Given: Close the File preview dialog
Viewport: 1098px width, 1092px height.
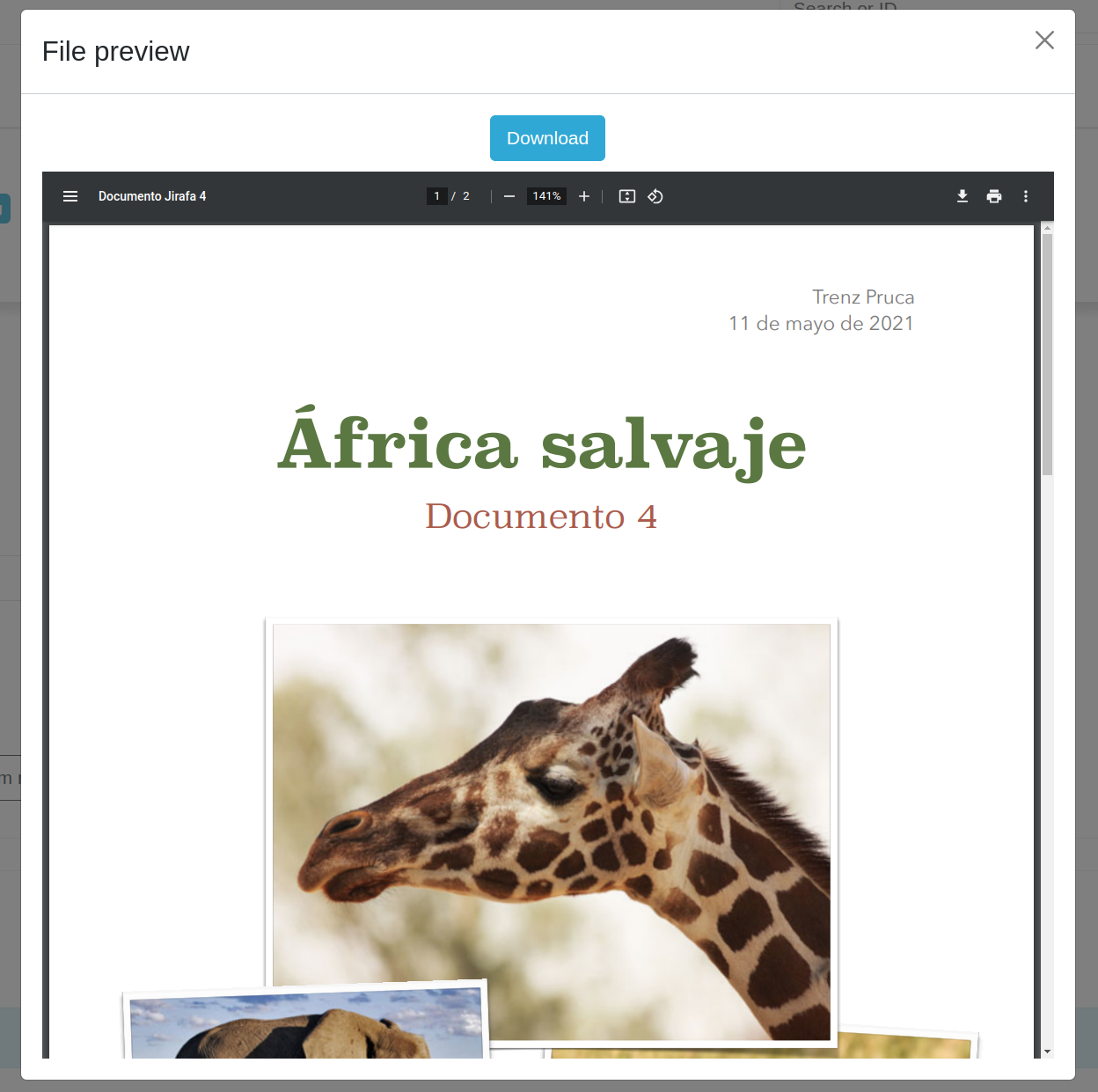Looking at the screenshot, I should [x=1044, y=40].
